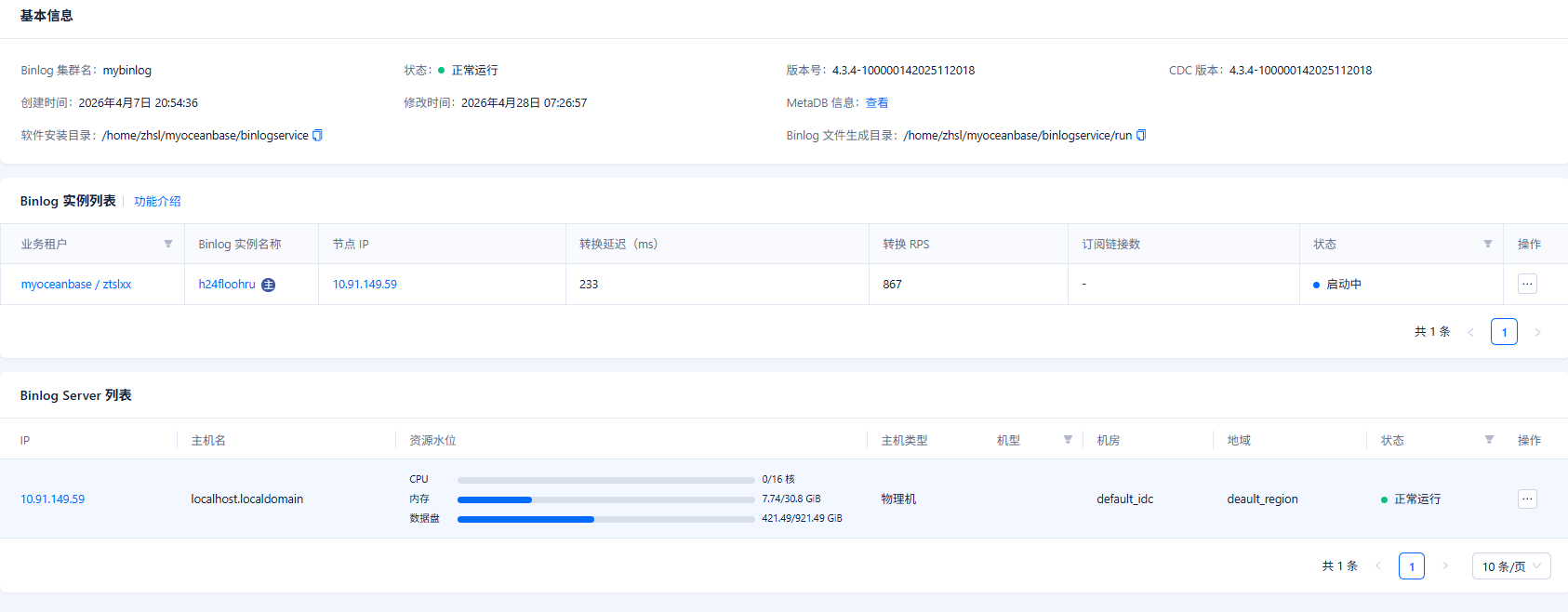Click the primary badge next to h24floohru
The height and width of the screenshot is (612, 1568).
[x=268, y=285]
